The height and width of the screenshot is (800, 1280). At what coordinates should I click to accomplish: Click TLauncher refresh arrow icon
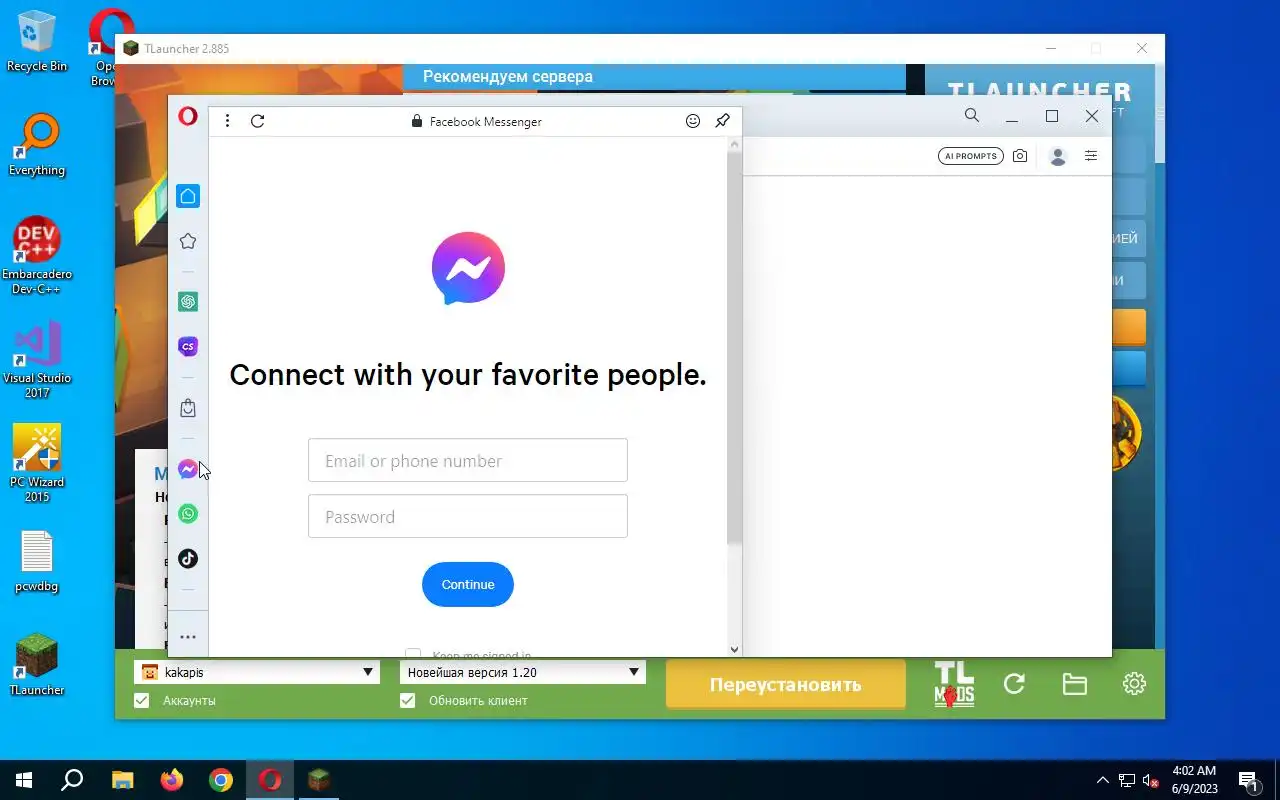point(1014,684)
